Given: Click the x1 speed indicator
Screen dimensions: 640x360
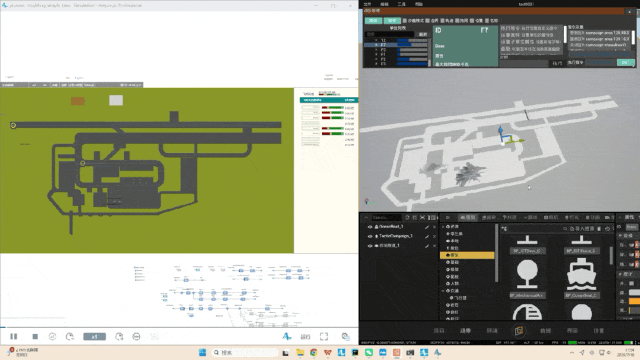Looking at the screenshot, I should (x=94, y=336).
